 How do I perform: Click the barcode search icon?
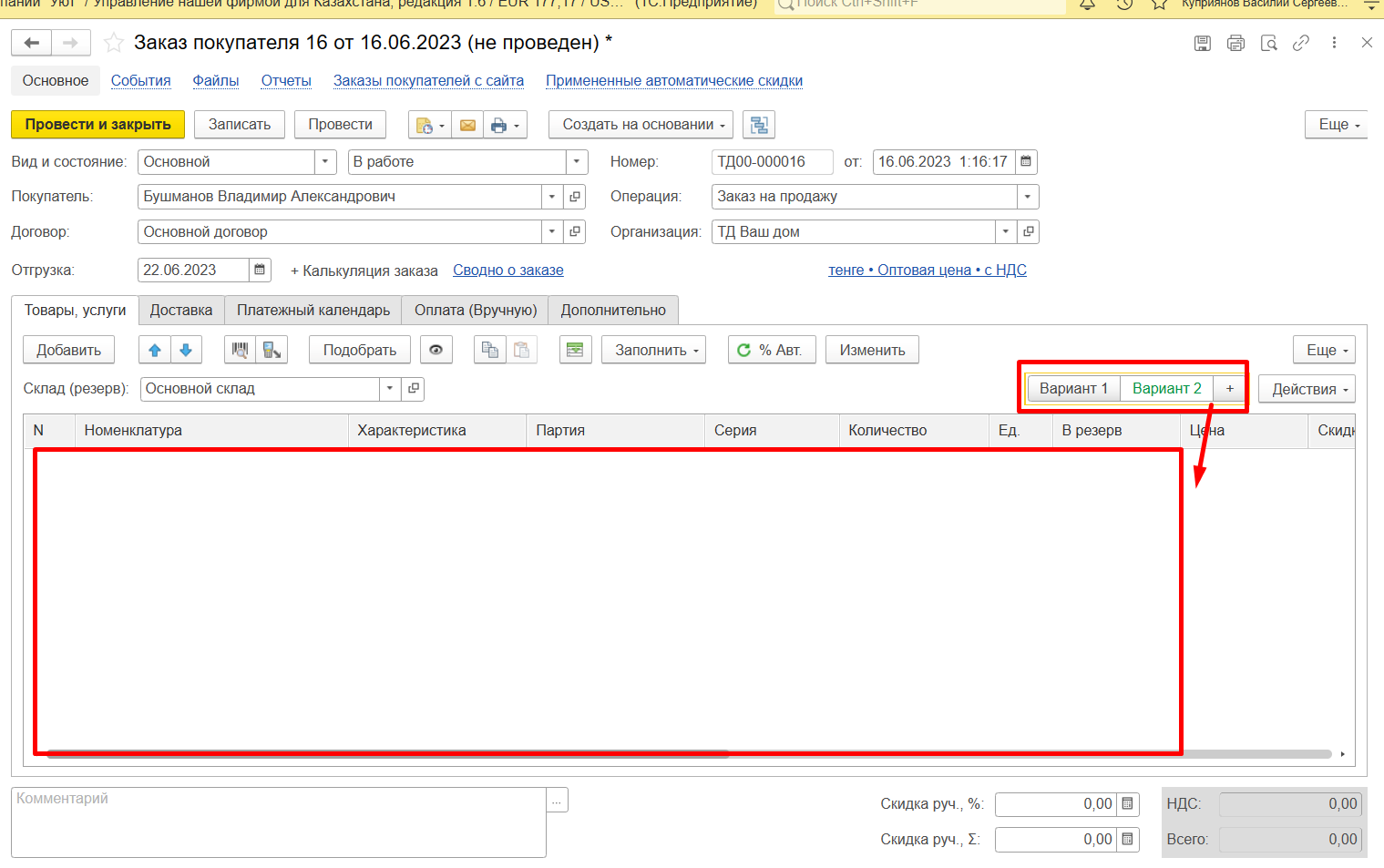241,351
